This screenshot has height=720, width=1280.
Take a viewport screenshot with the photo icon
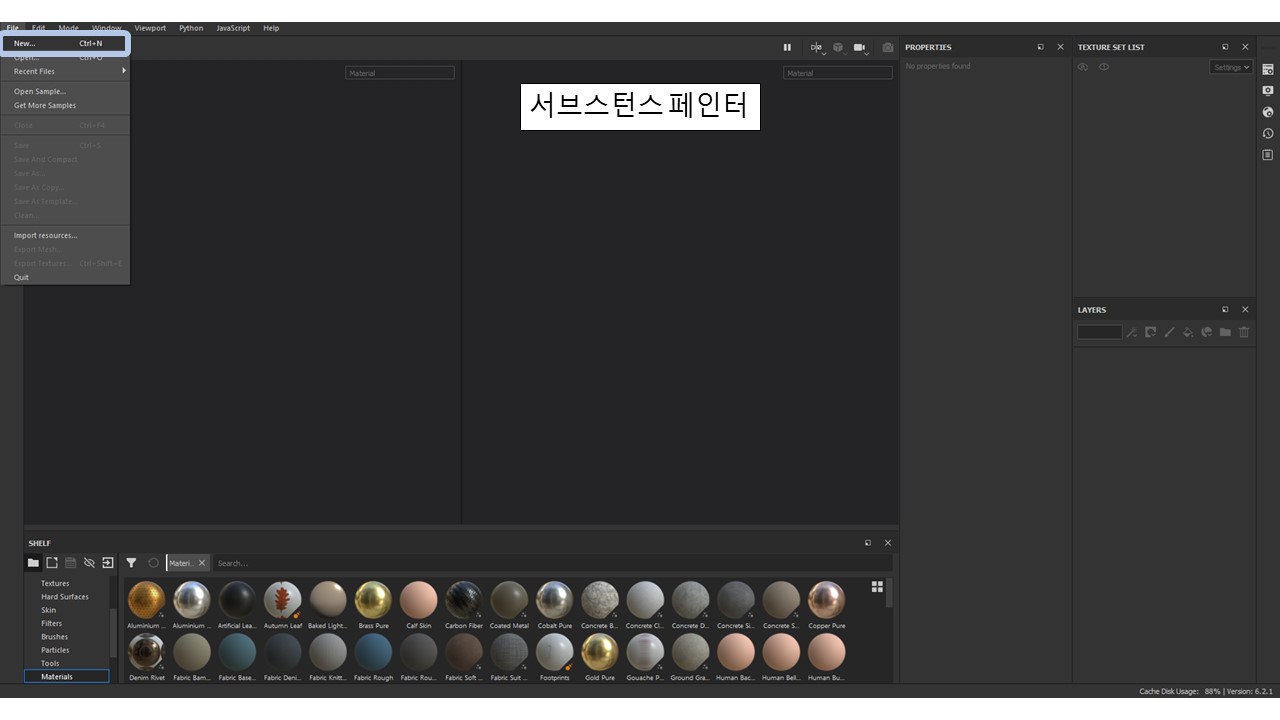[x=888, y=47]
